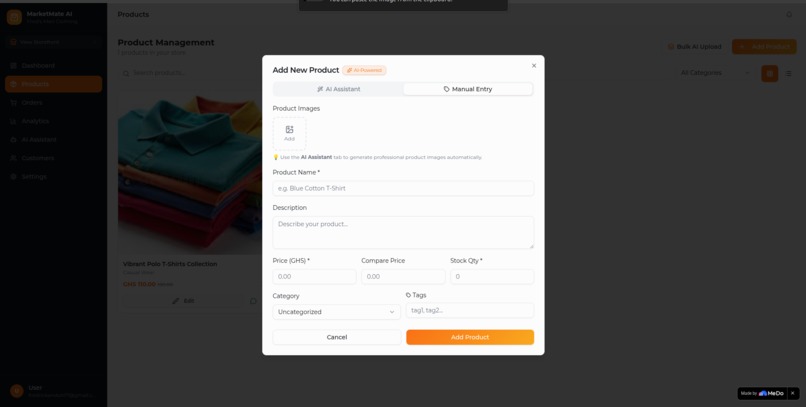Click the Cancel button in dialog
The image size is (806, 407).
tap(337, 337)
